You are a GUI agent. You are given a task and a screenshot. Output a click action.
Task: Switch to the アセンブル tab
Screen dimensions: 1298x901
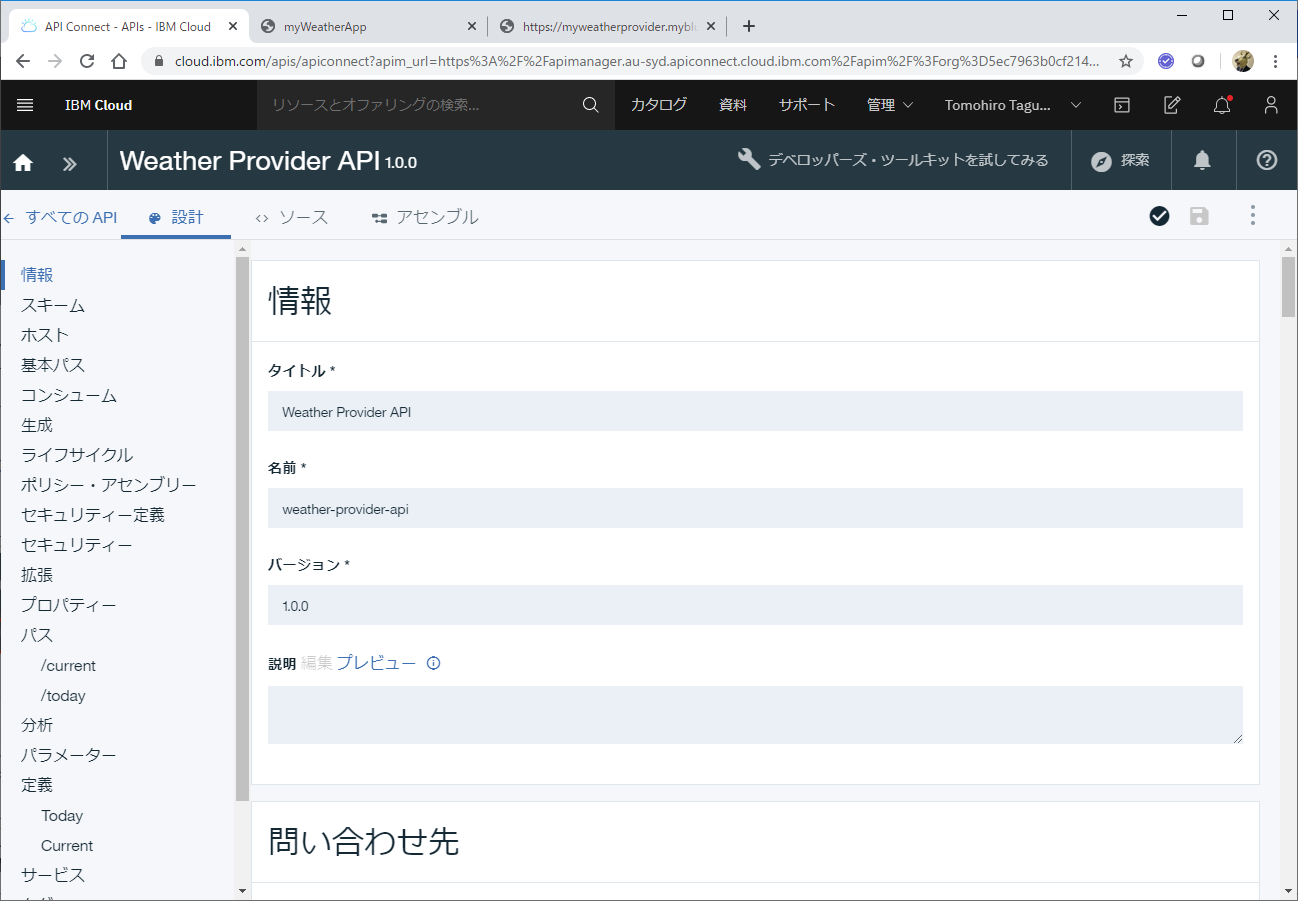tap(425, 217)
